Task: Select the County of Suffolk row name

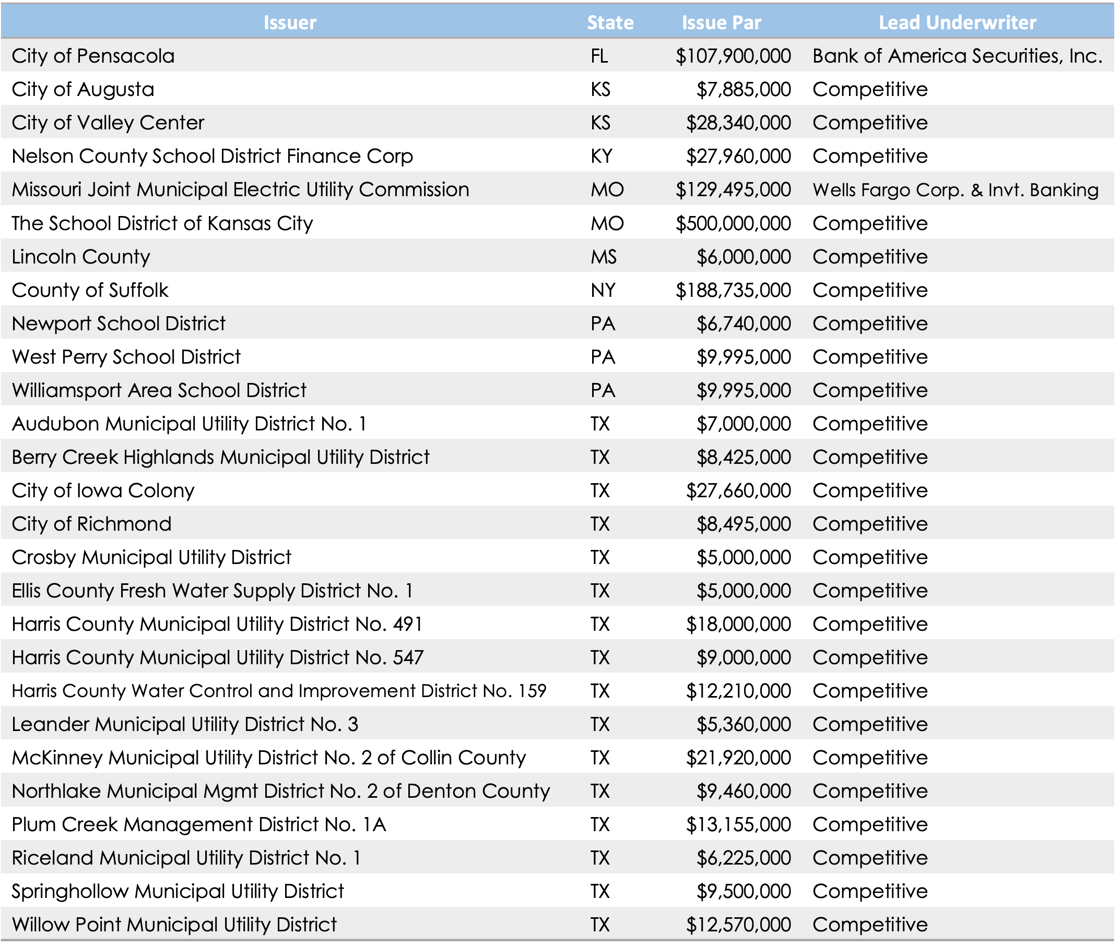Action: point(90,290)
